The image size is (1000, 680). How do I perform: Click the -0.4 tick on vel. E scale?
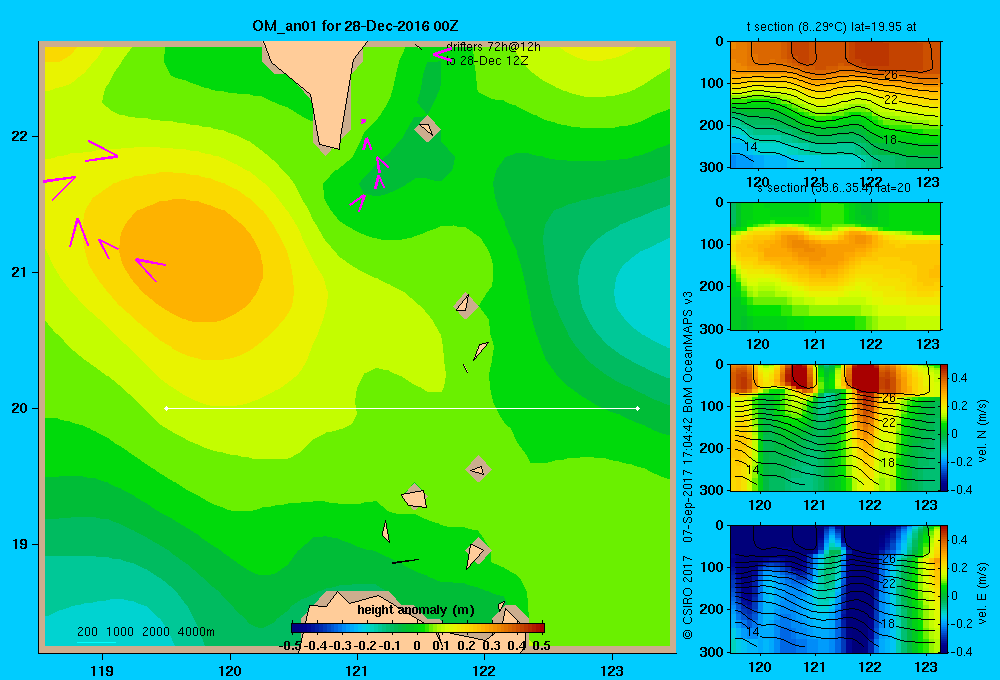961,651
